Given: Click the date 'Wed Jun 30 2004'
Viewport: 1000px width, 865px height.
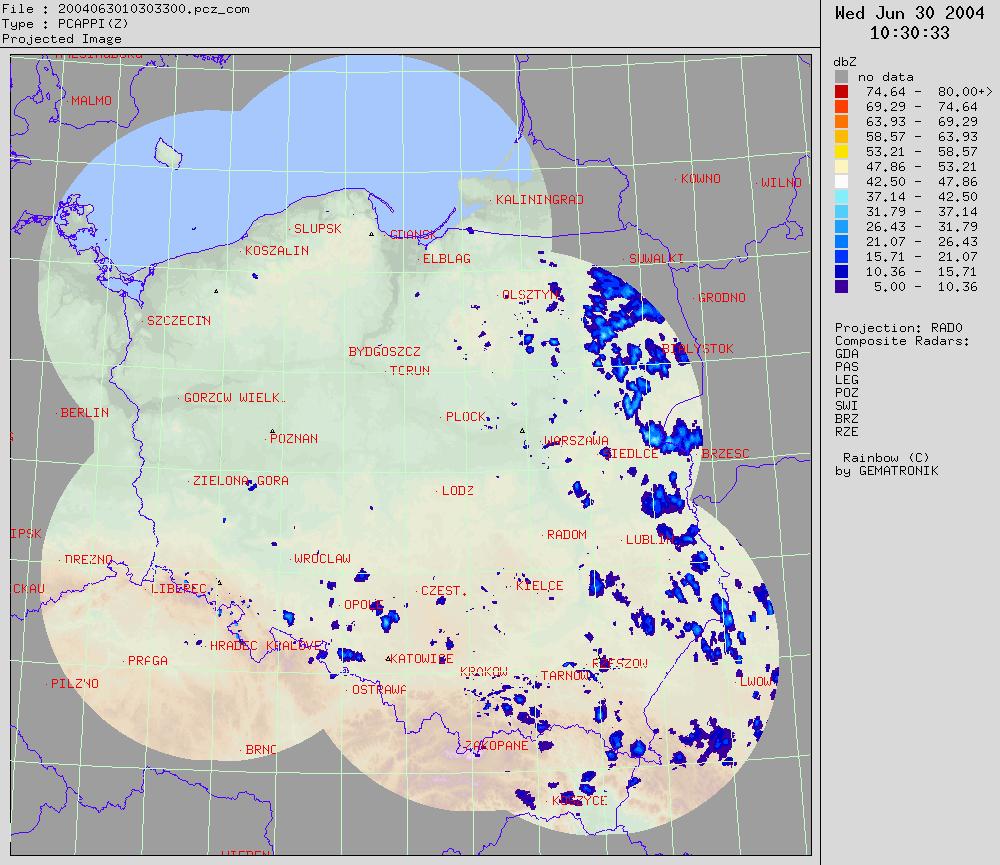Looking at the screenshot, I should tap(909, 13).
